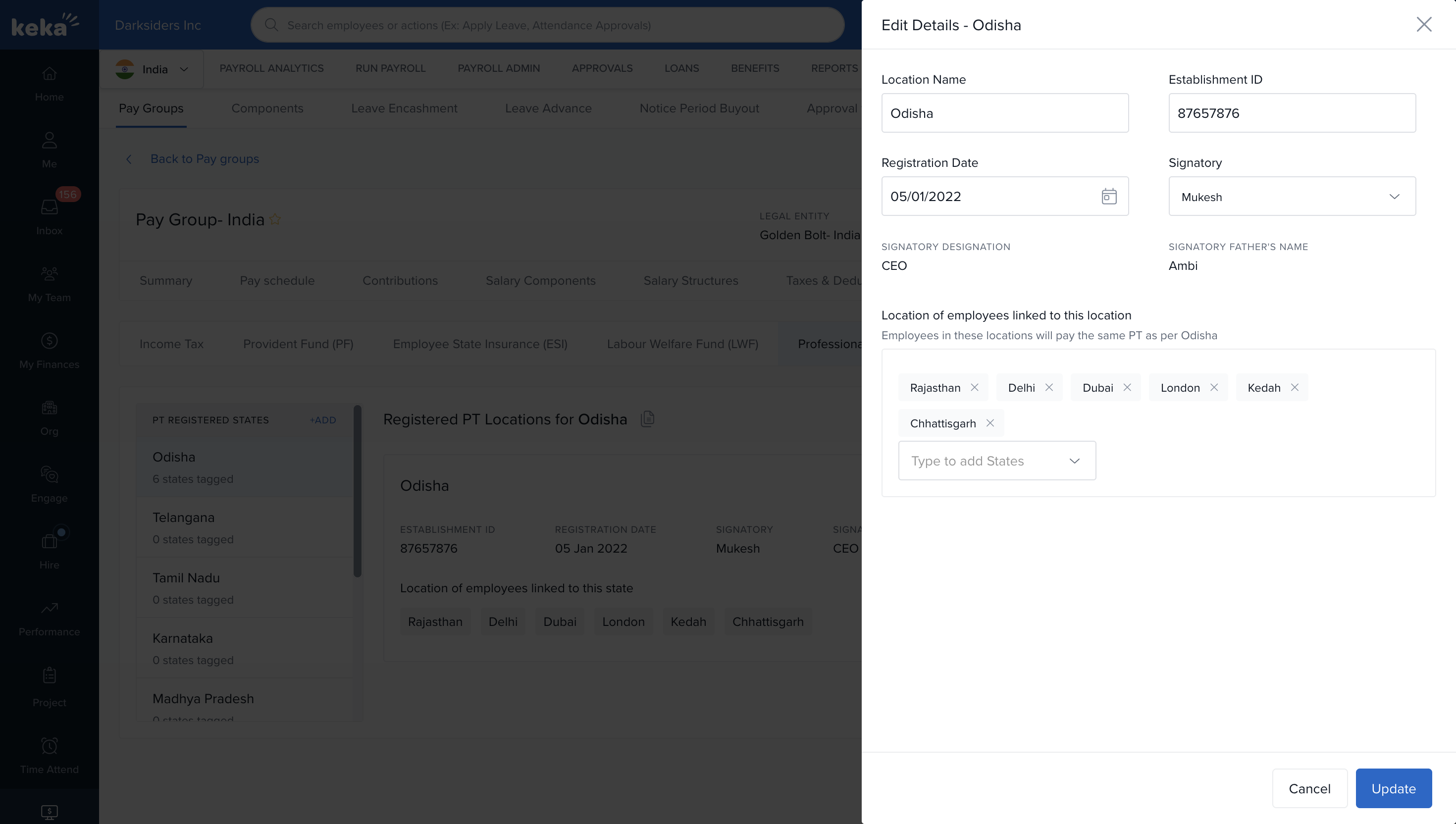Click Cancel in the edit panel
This screenshot has height=824, width=1456.
tap(1309, 788)
